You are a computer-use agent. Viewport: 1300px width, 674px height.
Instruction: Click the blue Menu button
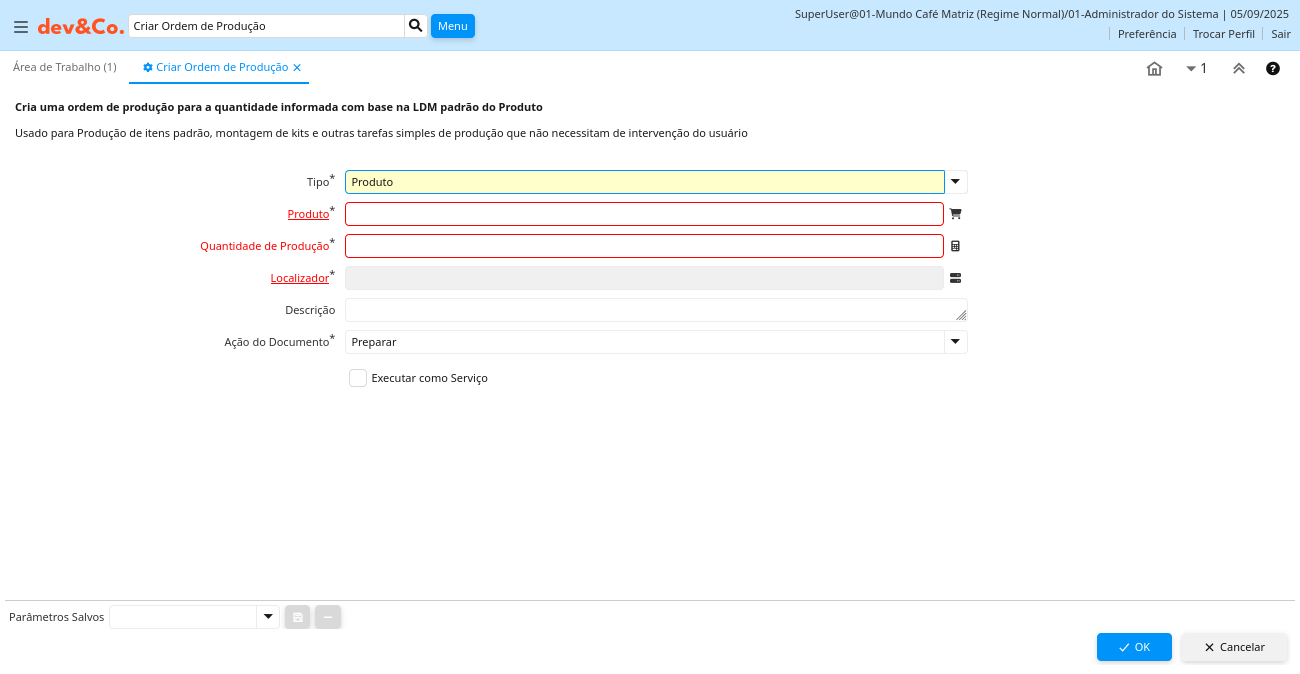(452, 26)
